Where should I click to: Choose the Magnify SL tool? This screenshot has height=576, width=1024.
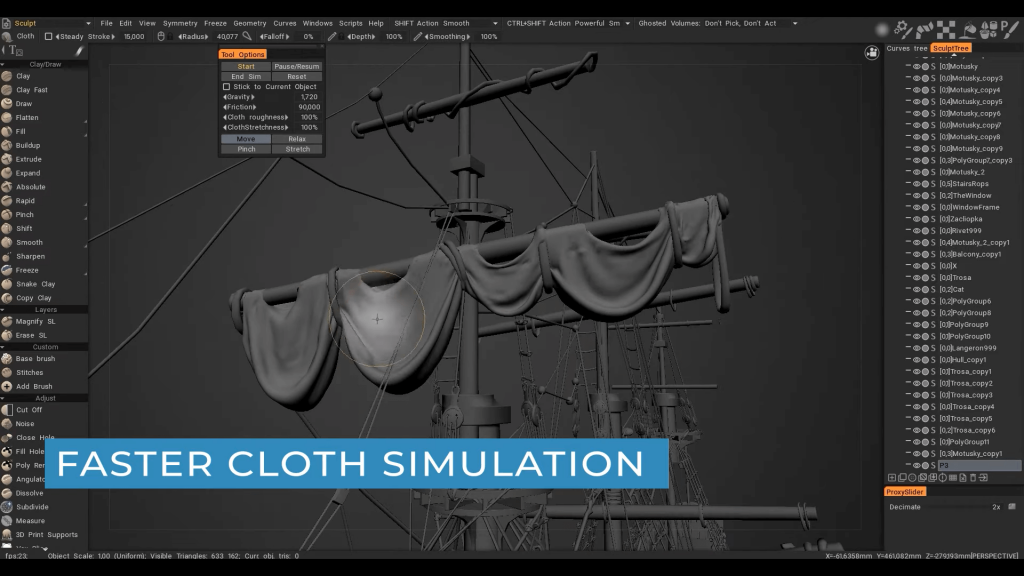point(35,321)
